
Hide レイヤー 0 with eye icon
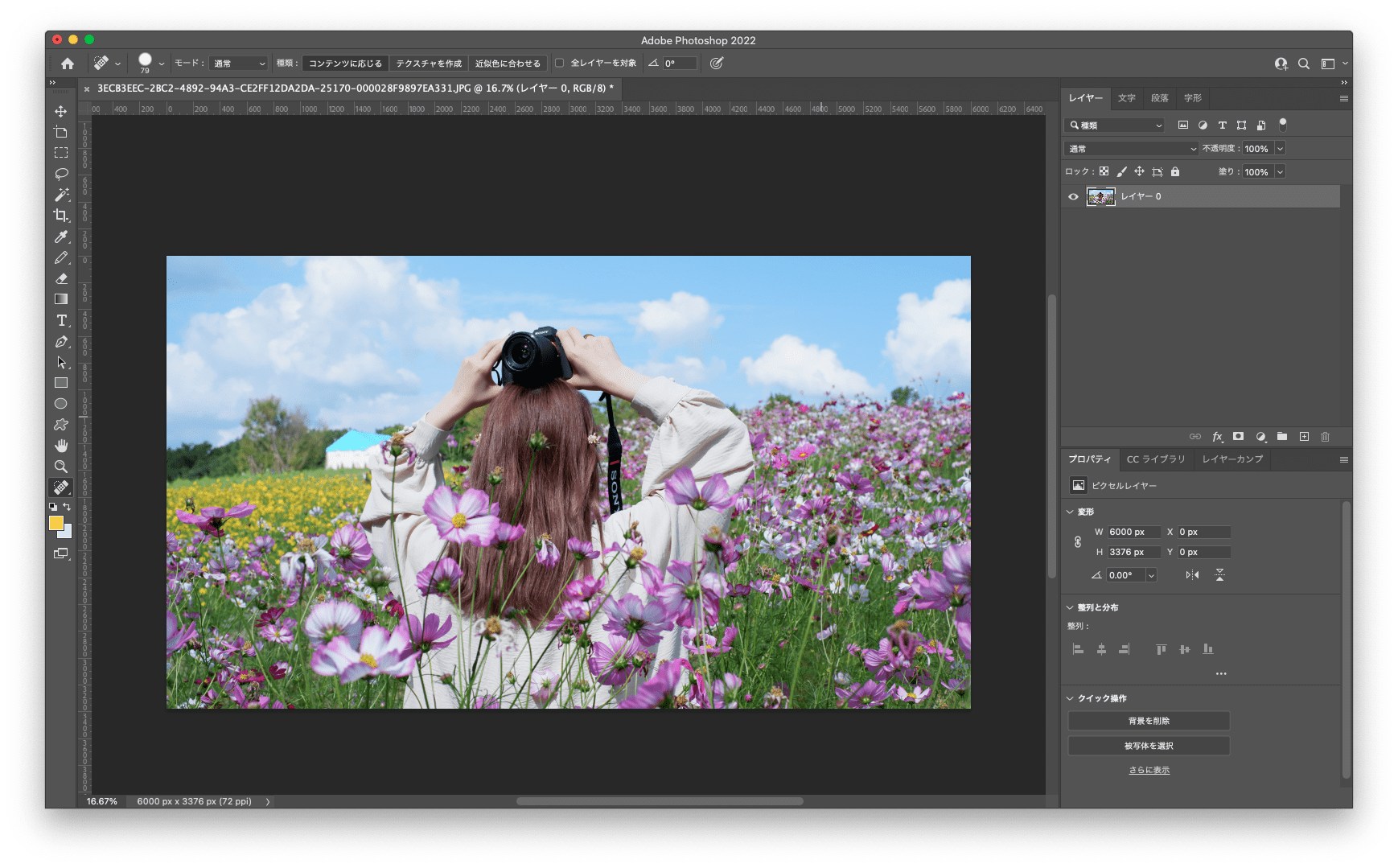pyautogui.click(x=1073, y=196)
